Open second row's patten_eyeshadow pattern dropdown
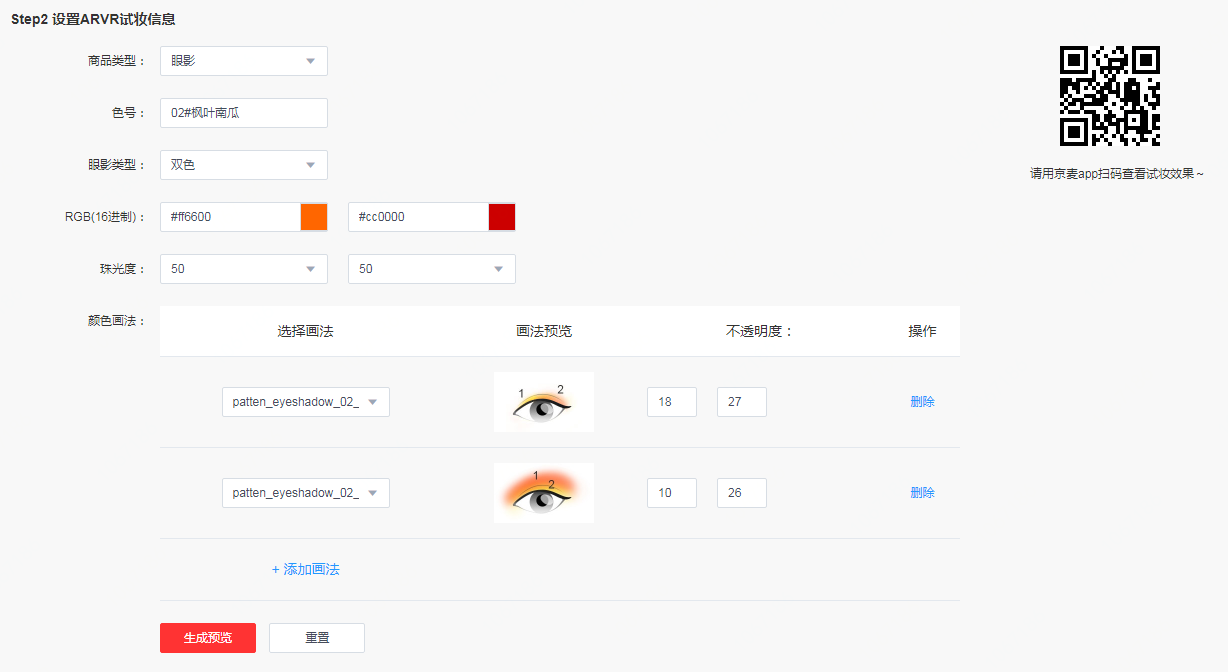This screenshot has height=672, width=1228. pos(305,493)
